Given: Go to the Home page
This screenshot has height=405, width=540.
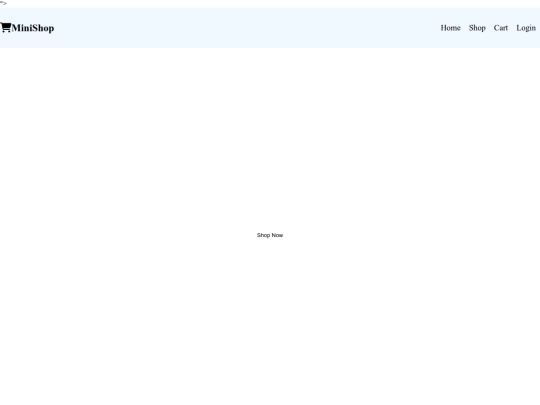Looking at the screenshot, I should pos(450,28).
